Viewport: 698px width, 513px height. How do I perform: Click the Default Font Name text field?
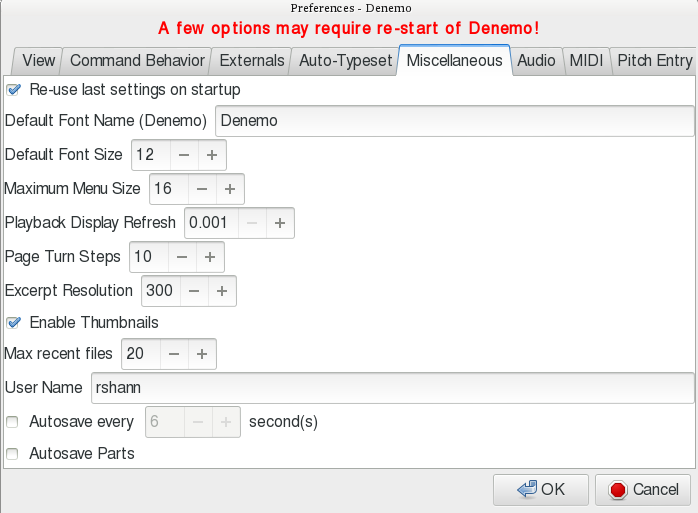(454, 121)
